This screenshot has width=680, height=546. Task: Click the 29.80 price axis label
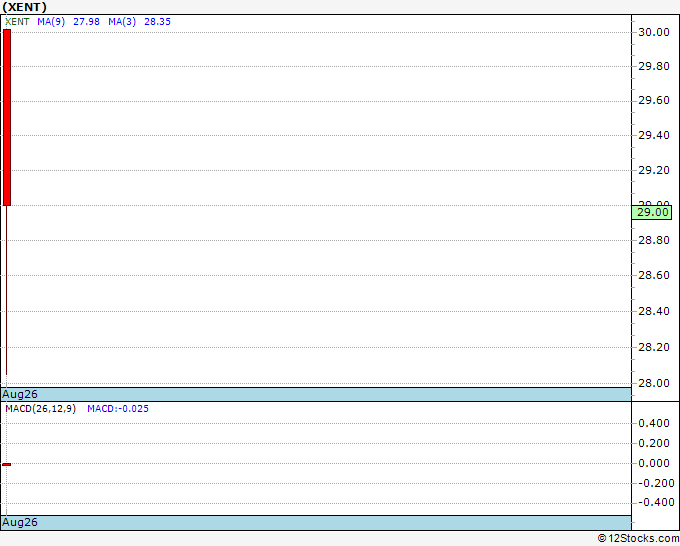coord(654,66)
